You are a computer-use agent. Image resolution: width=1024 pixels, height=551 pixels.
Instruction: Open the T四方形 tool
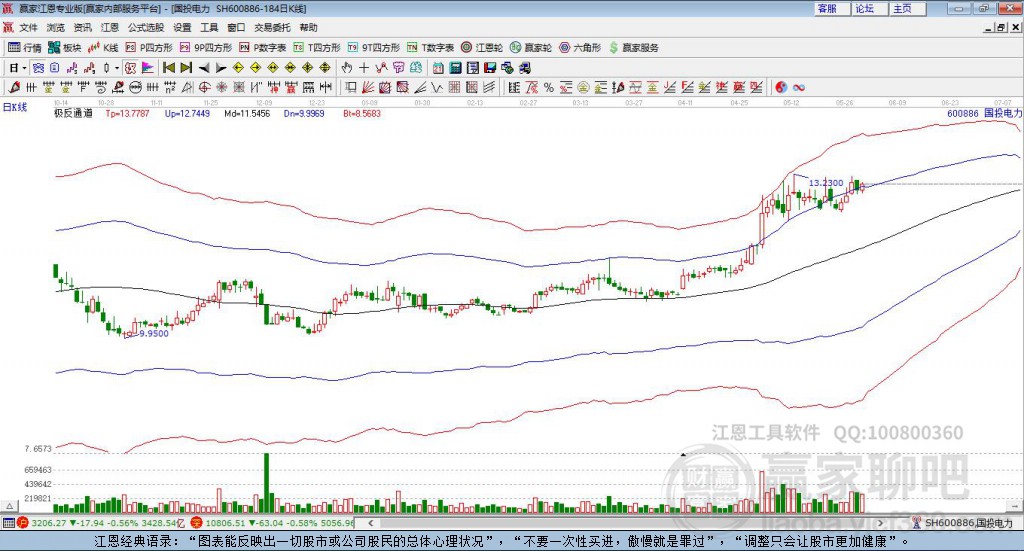point(317,48)
